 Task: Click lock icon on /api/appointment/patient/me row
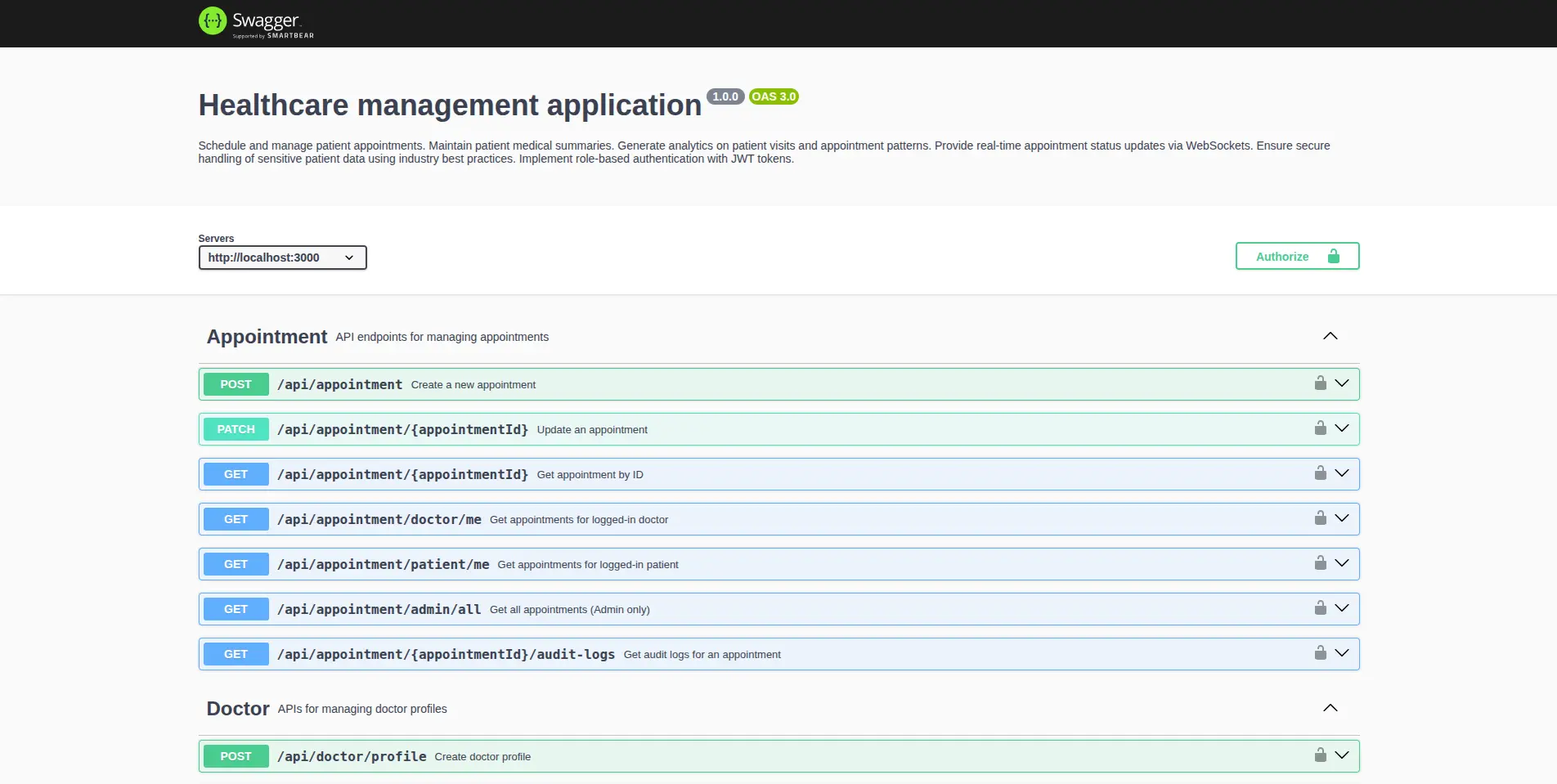tap(1320, 562)
